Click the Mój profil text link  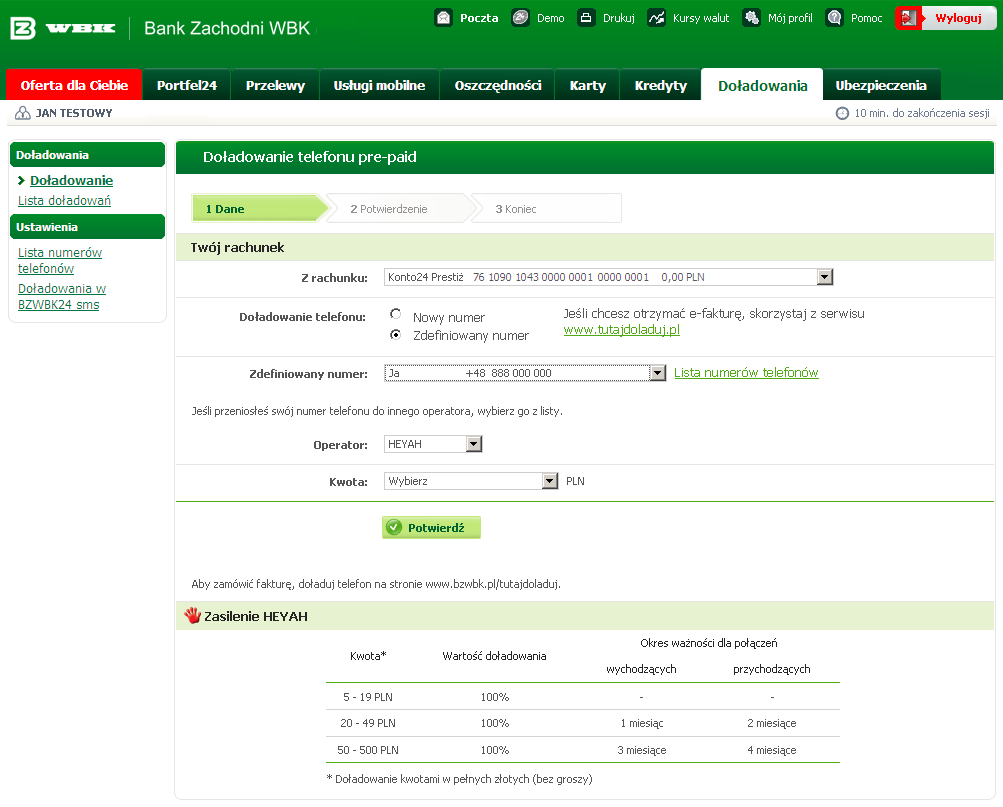point(790,18)
